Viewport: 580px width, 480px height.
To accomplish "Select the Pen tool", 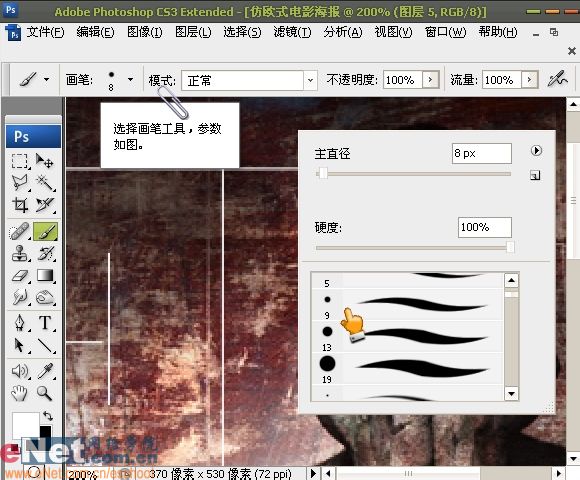I will (20, 323).
